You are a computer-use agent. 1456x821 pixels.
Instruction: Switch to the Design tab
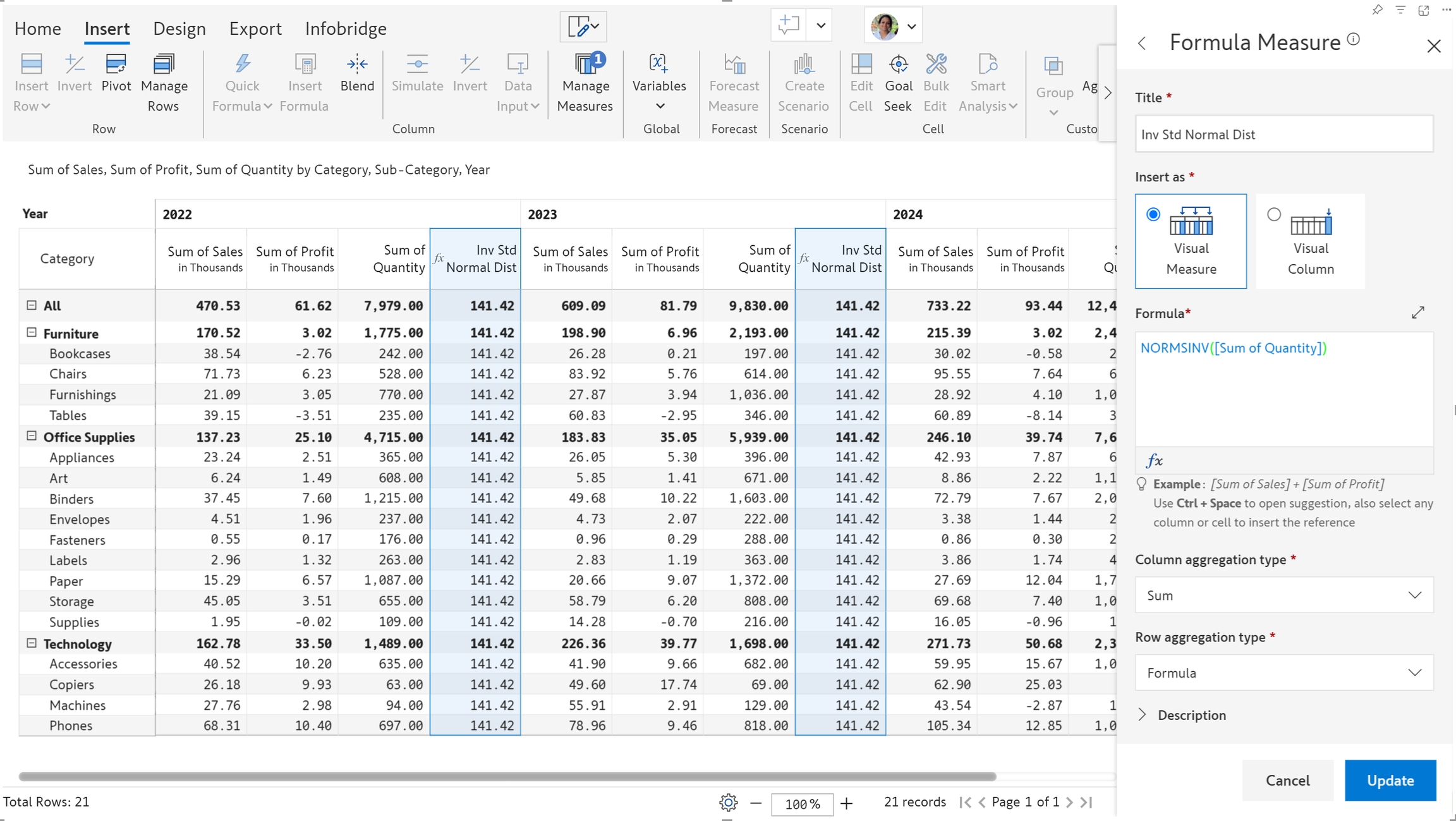[x=179, y=28]
